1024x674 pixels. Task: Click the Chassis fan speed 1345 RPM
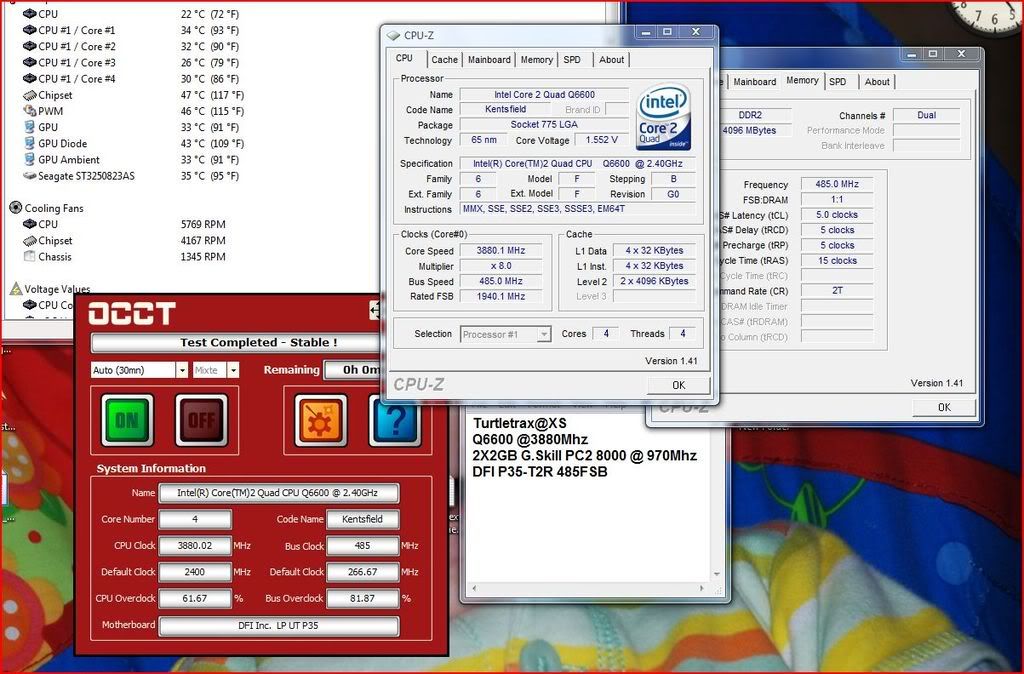pyautogui.click(x=203, y=257)
